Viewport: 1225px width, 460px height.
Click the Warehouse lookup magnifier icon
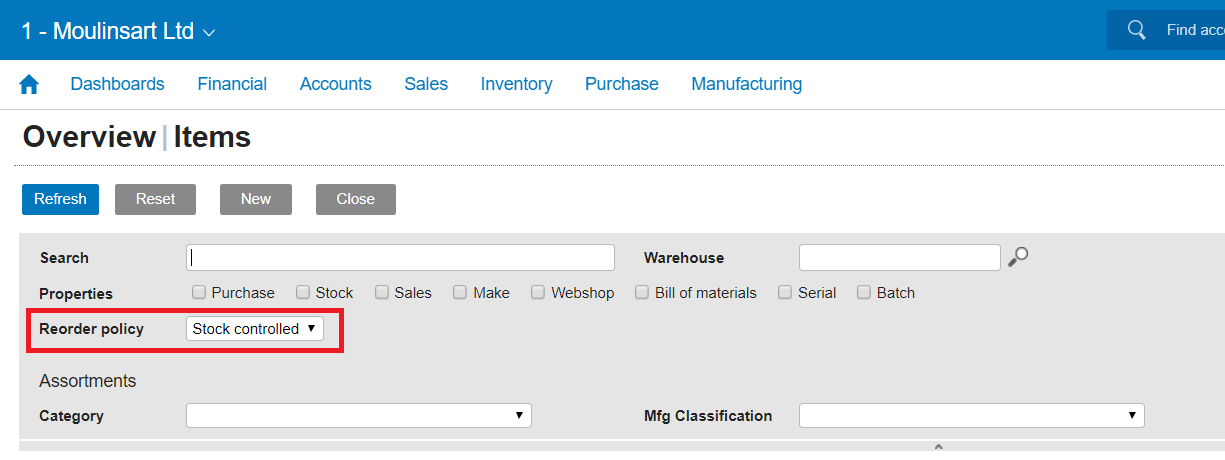[1018, 257]
